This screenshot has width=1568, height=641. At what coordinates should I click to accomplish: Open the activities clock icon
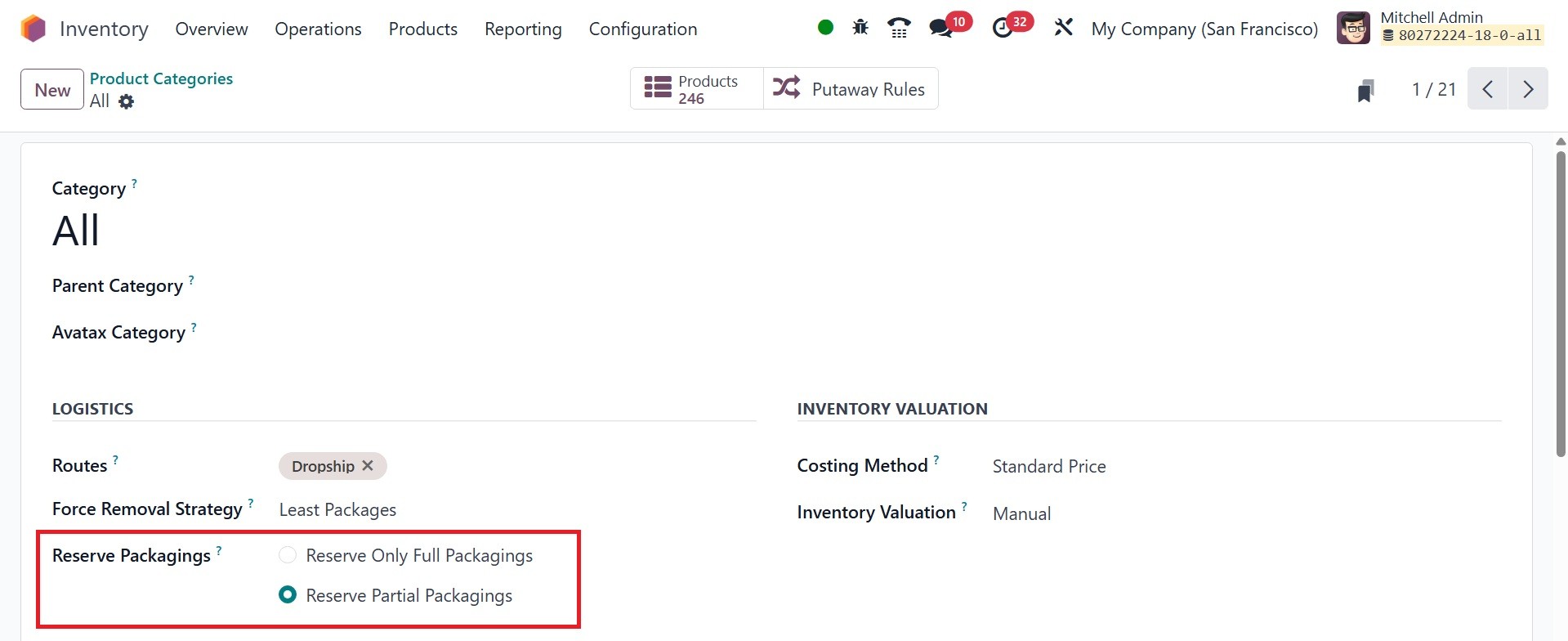(x=1002, y=29)
